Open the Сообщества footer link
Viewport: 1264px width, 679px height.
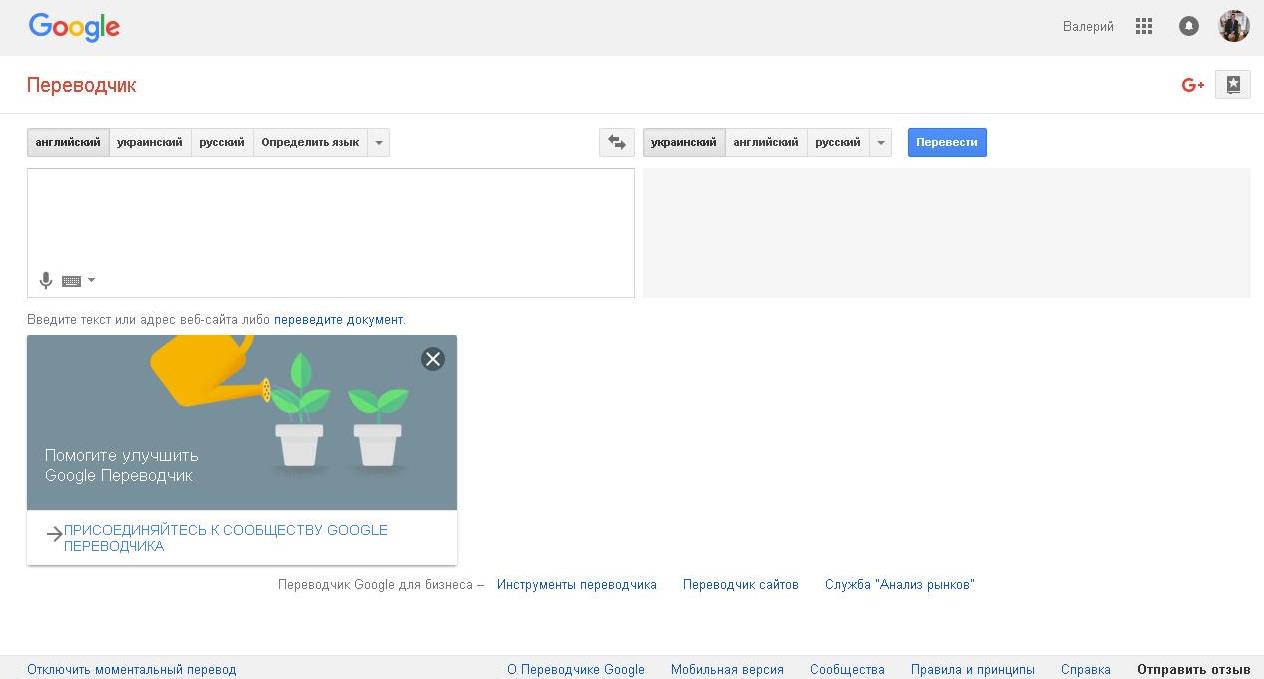coord(847,670)
